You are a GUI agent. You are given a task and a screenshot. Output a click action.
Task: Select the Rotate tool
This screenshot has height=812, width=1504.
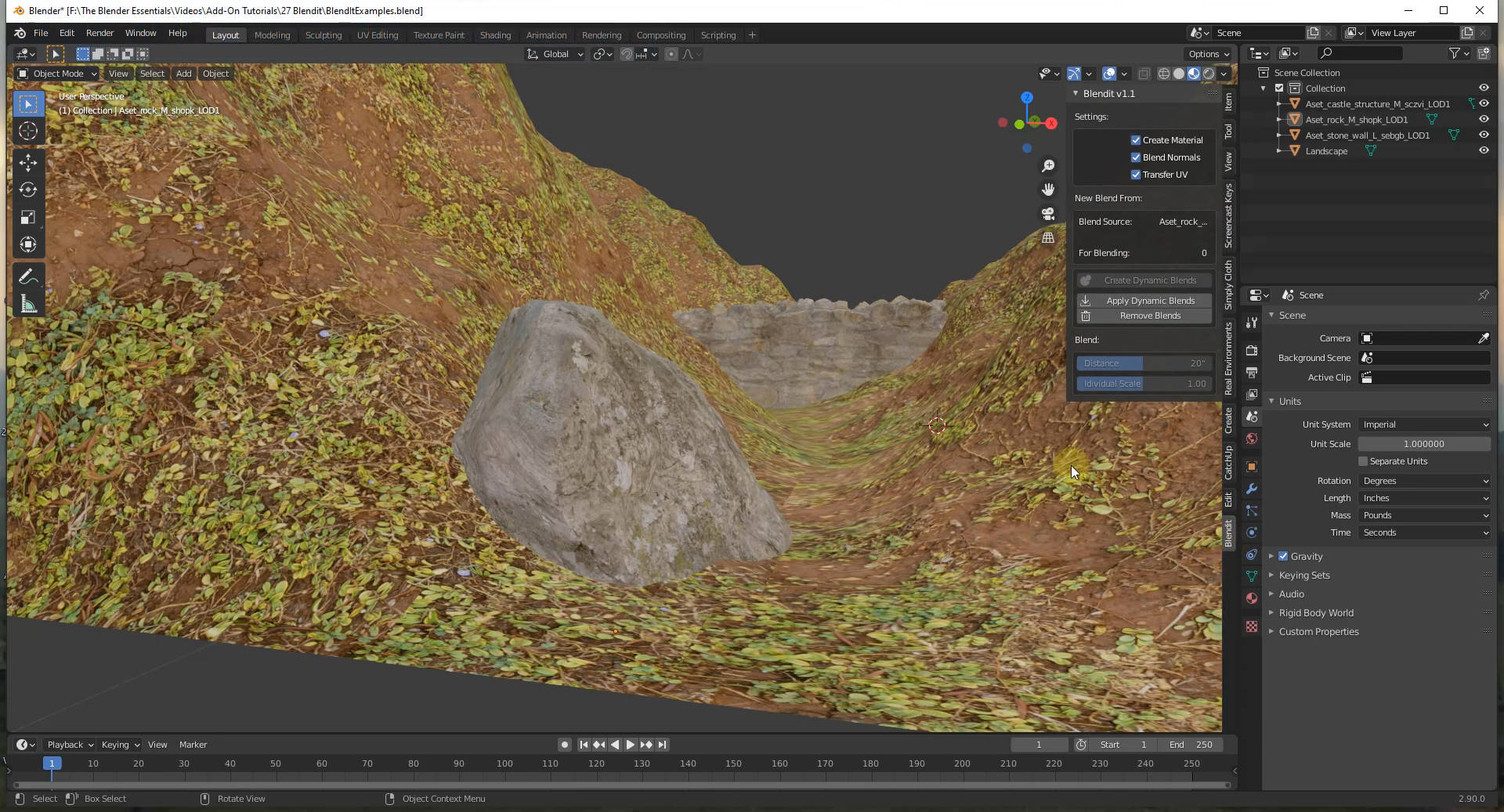[28, 189]
